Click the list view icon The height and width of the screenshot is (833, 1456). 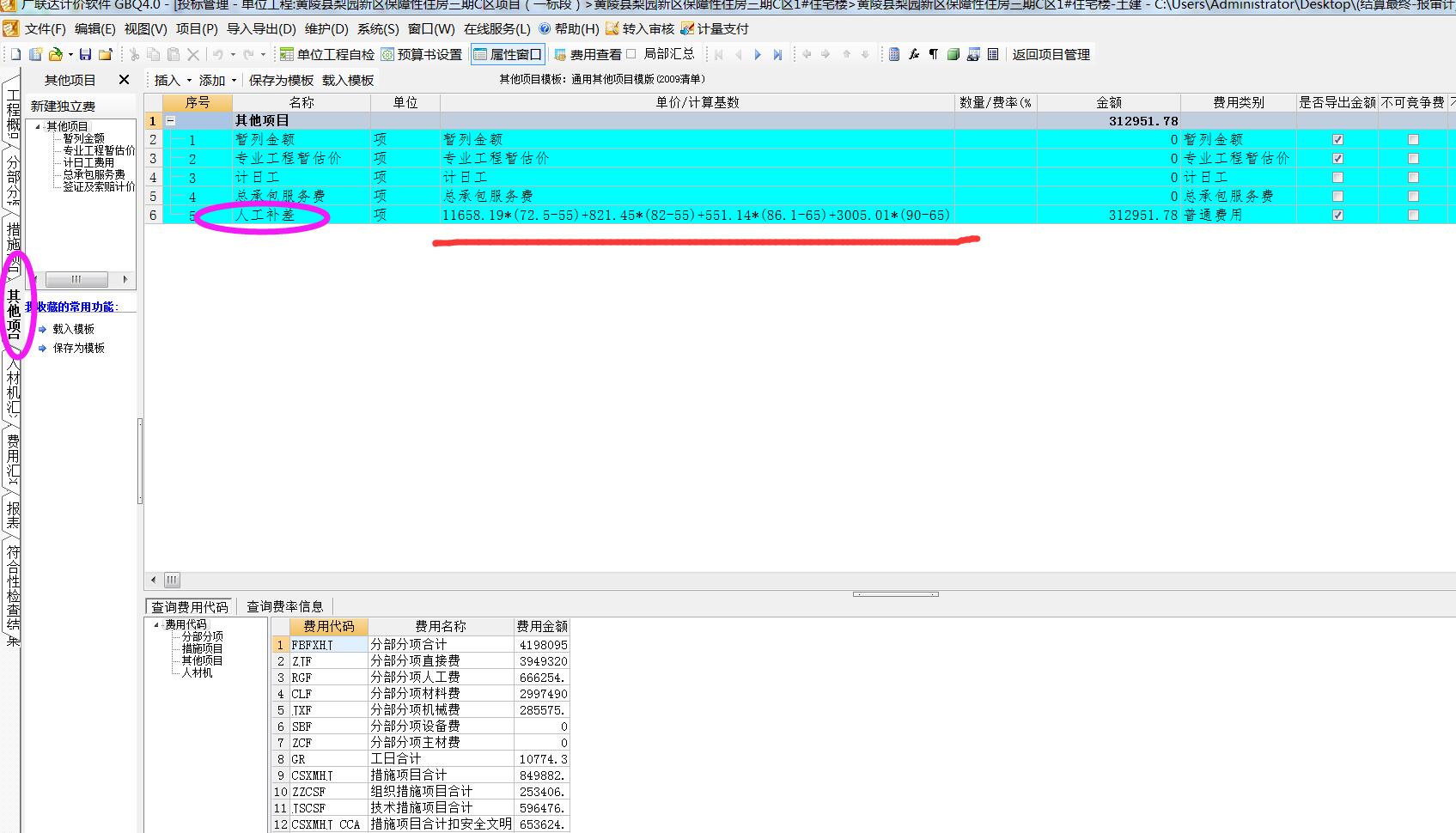(x=993, y=54)
